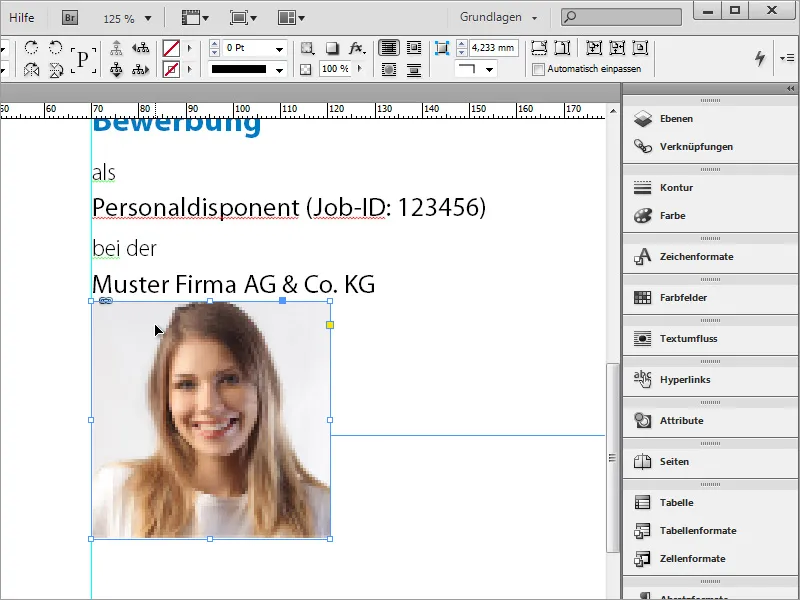
Task: Open the view options dropdown
Action: point(195,18)
